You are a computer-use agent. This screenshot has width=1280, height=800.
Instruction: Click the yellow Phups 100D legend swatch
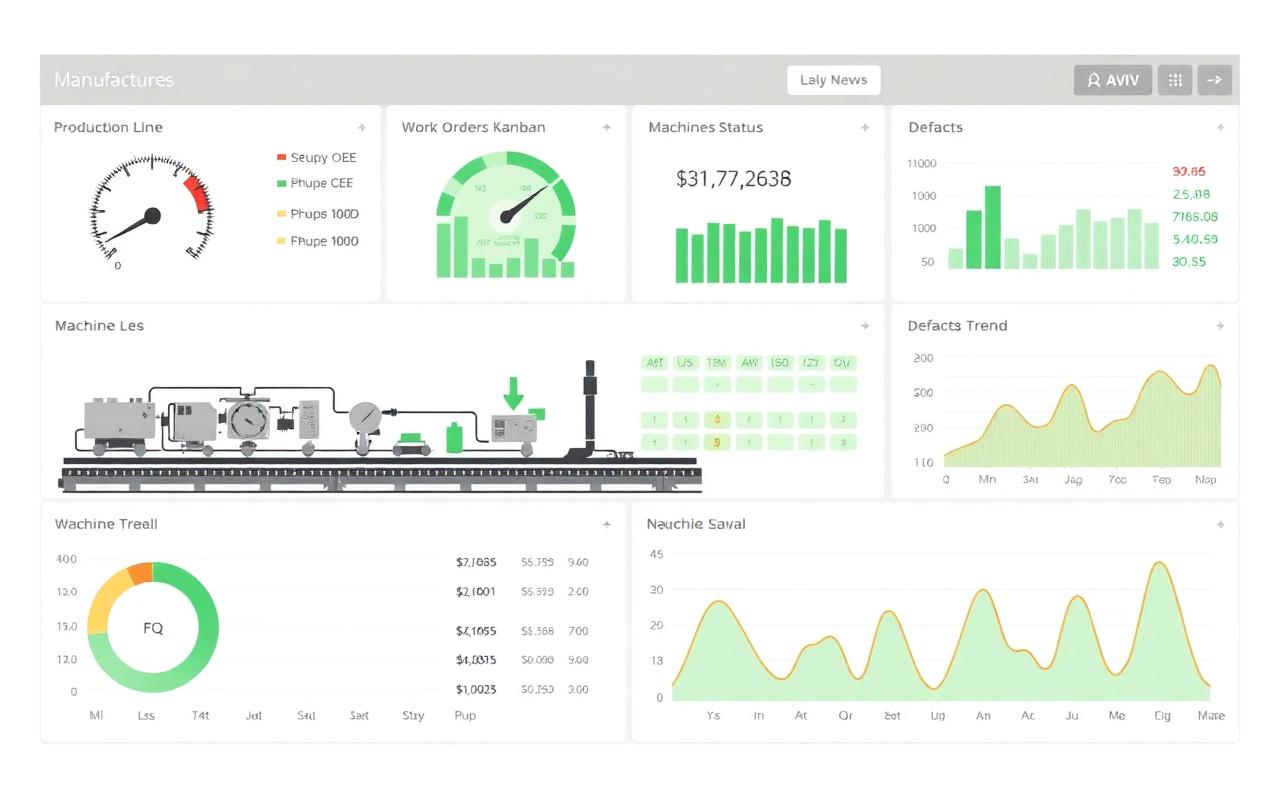click(x=281, y=214)
